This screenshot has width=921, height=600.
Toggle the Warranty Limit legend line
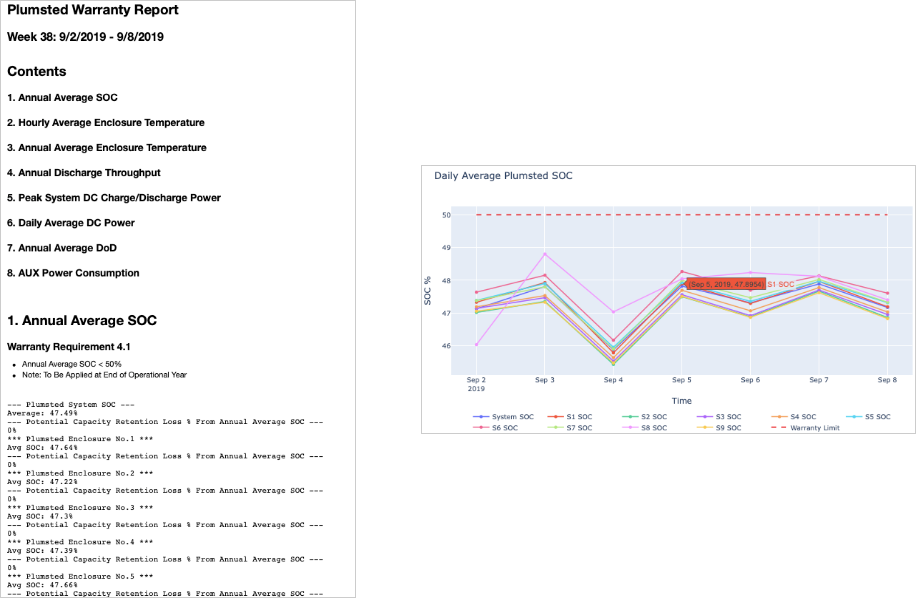pos(805,428)
